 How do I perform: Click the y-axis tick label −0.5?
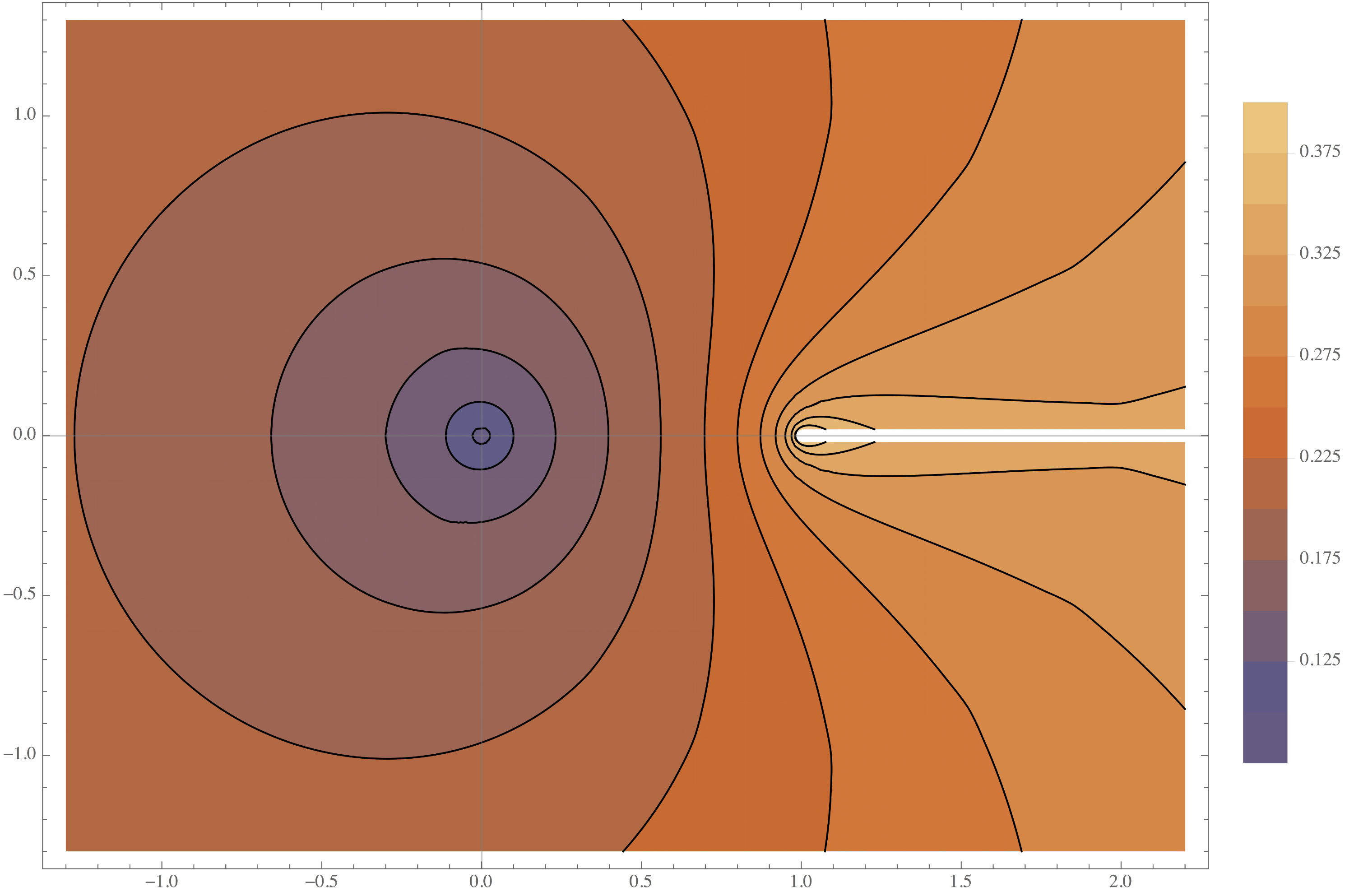(19, 594)
